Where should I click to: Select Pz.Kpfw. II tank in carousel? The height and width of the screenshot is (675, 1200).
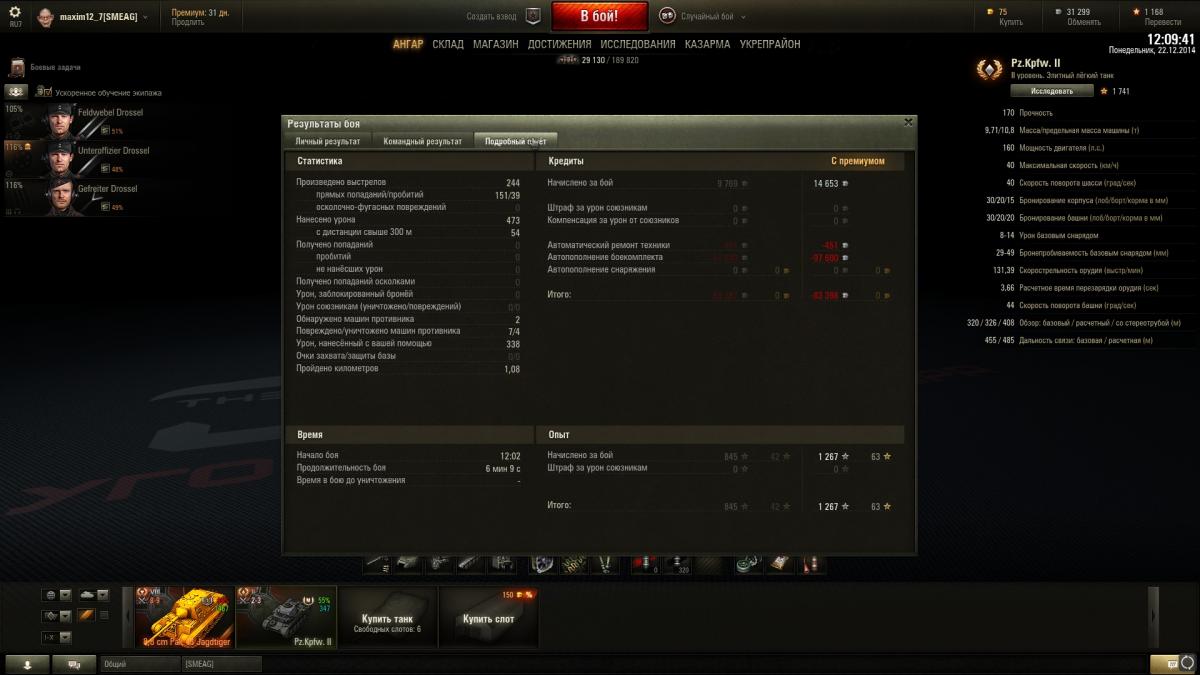[286, 617]
